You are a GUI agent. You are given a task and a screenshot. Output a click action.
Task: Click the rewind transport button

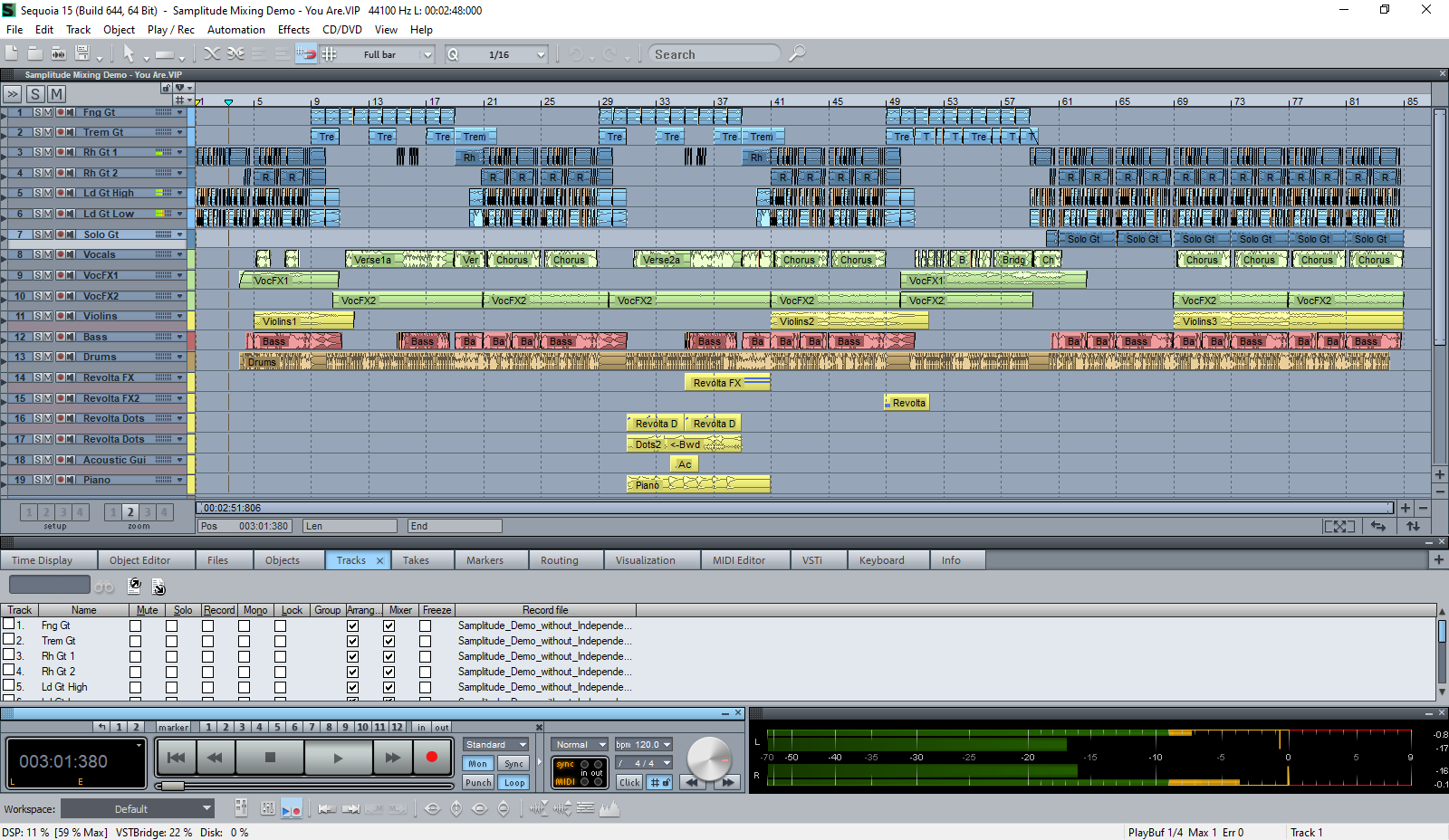pyautogui.click(x=216, y=758)
